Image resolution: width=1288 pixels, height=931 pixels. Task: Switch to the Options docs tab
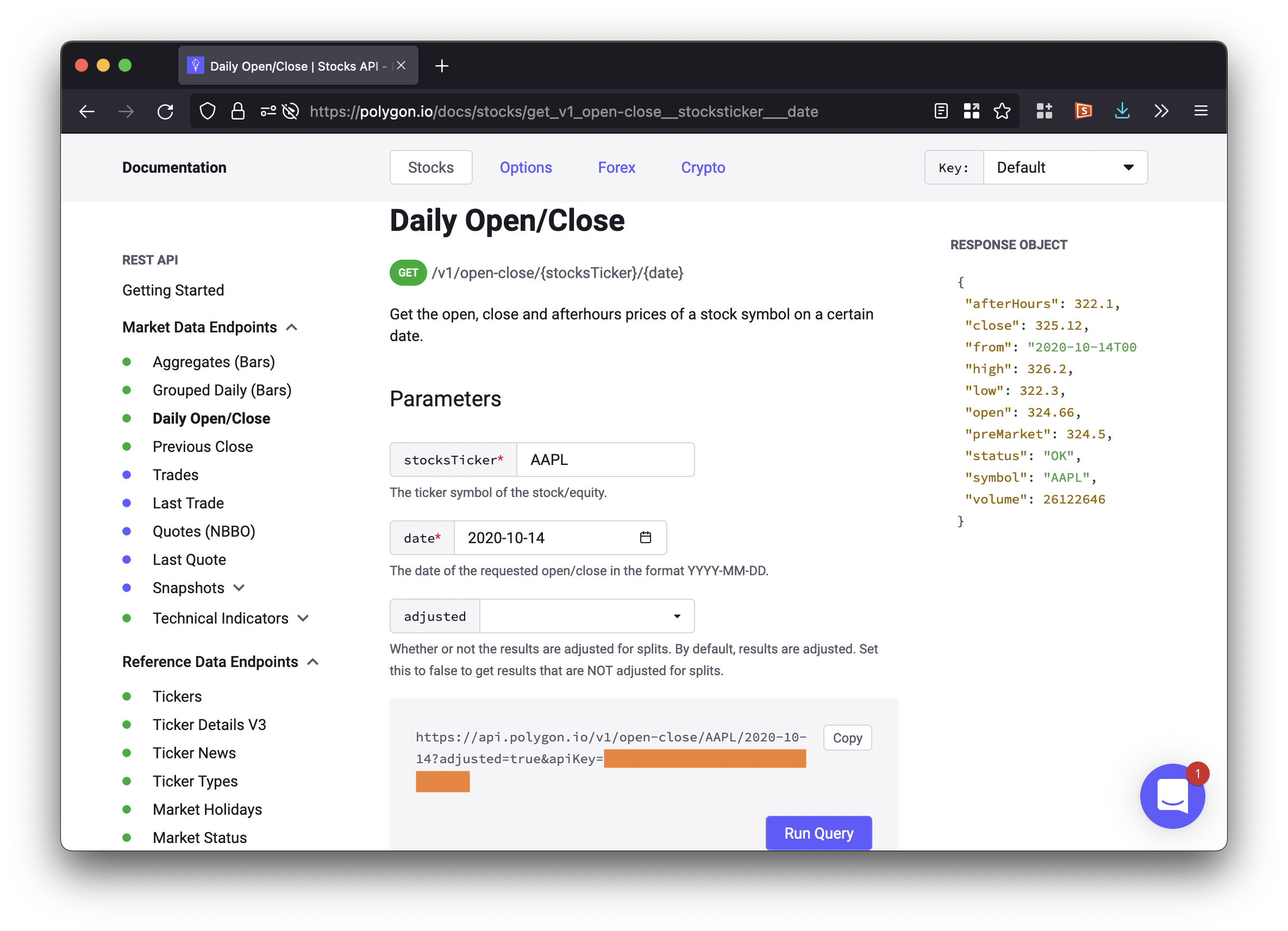click(x=526, y=167)
